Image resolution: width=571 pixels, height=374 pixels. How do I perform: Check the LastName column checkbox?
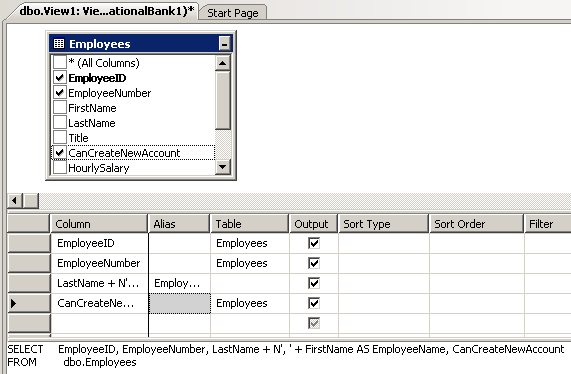60,122
